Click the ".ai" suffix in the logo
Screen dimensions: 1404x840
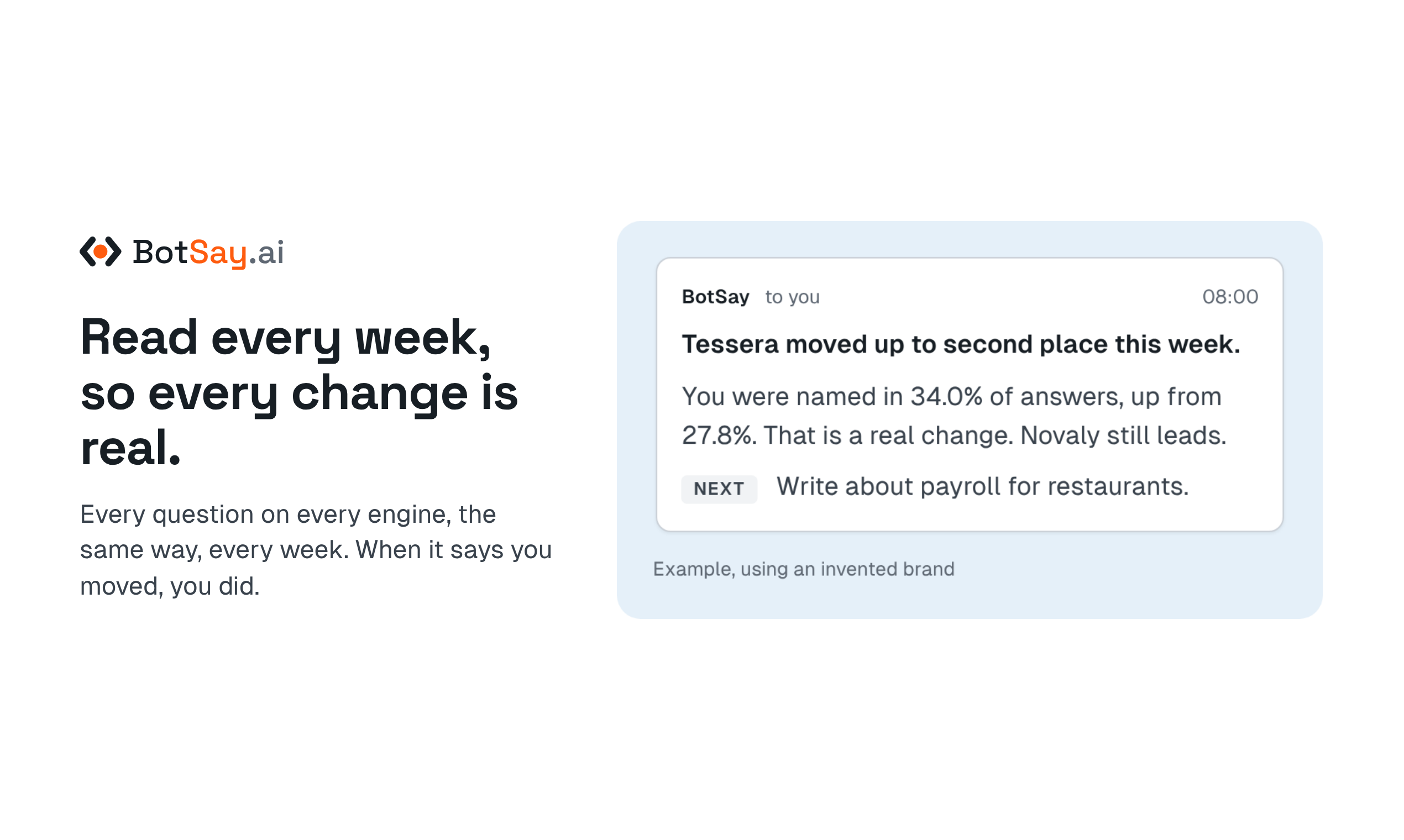[x=266, y=253]
